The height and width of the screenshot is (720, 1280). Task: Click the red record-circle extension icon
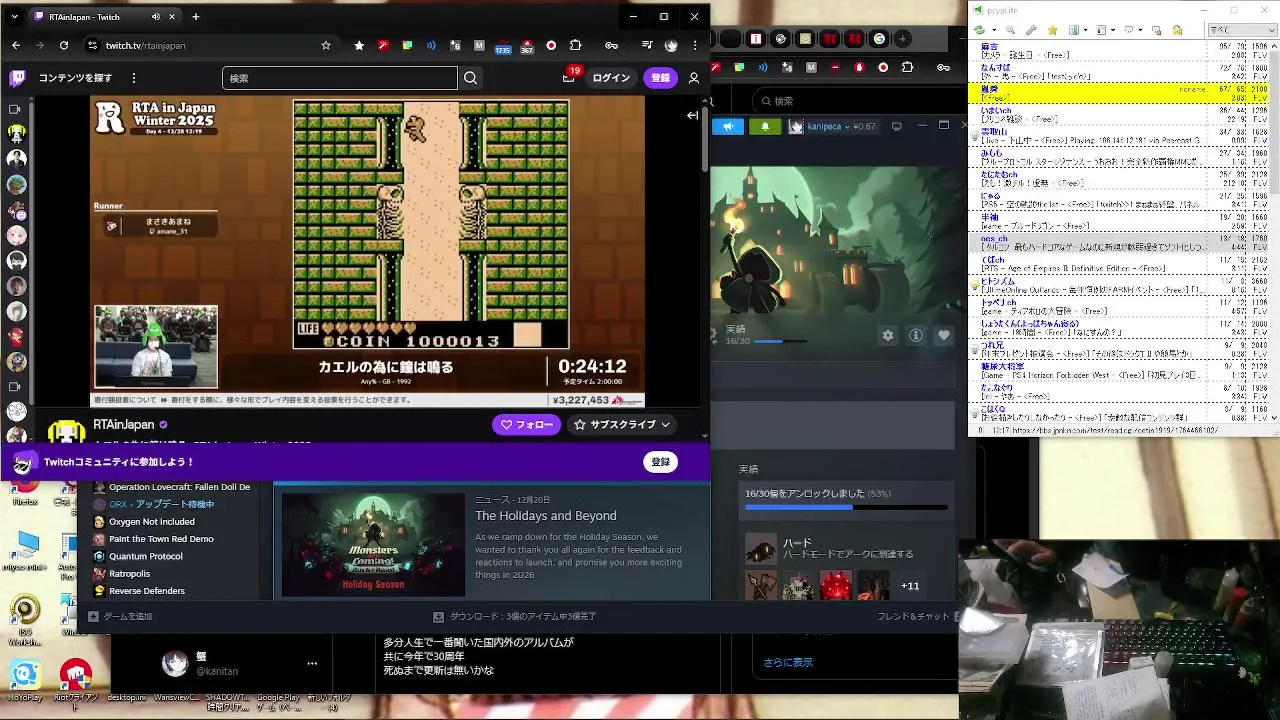tap(551, 45)
